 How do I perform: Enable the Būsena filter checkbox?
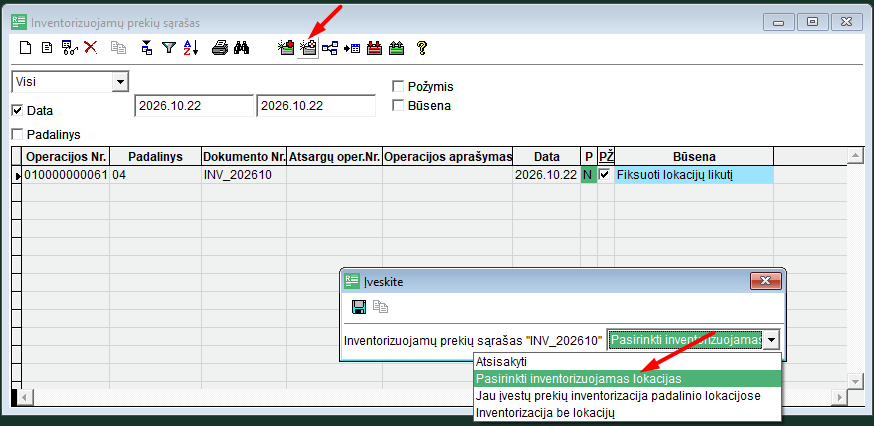click(398, 105)
